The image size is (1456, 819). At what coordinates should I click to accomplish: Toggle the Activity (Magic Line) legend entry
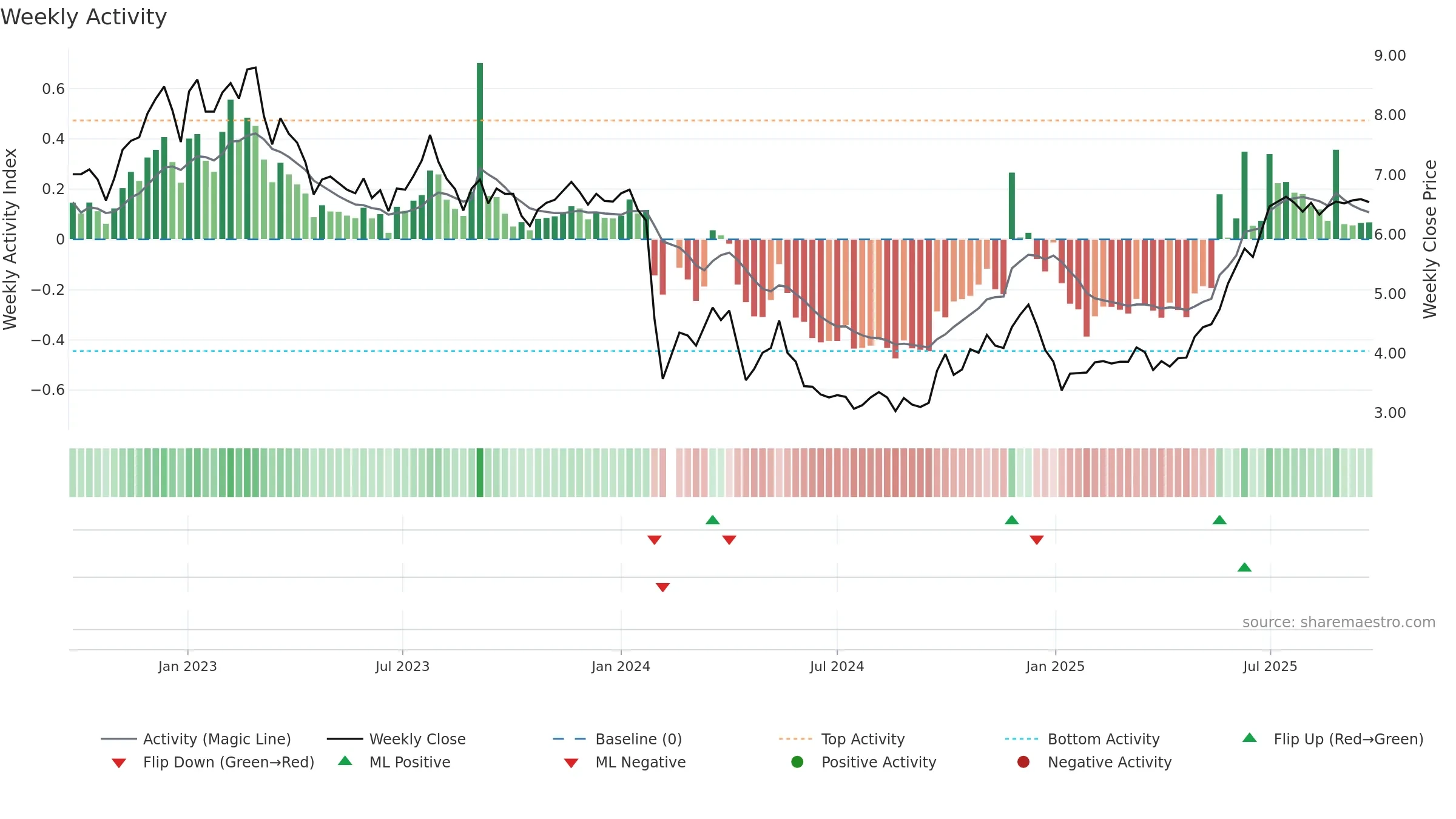(x=196, y=739)
